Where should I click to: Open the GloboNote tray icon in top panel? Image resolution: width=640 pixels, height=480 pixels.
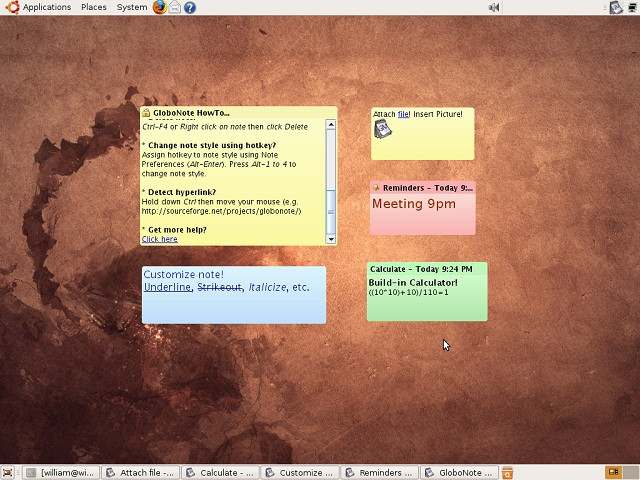[616, 7]
